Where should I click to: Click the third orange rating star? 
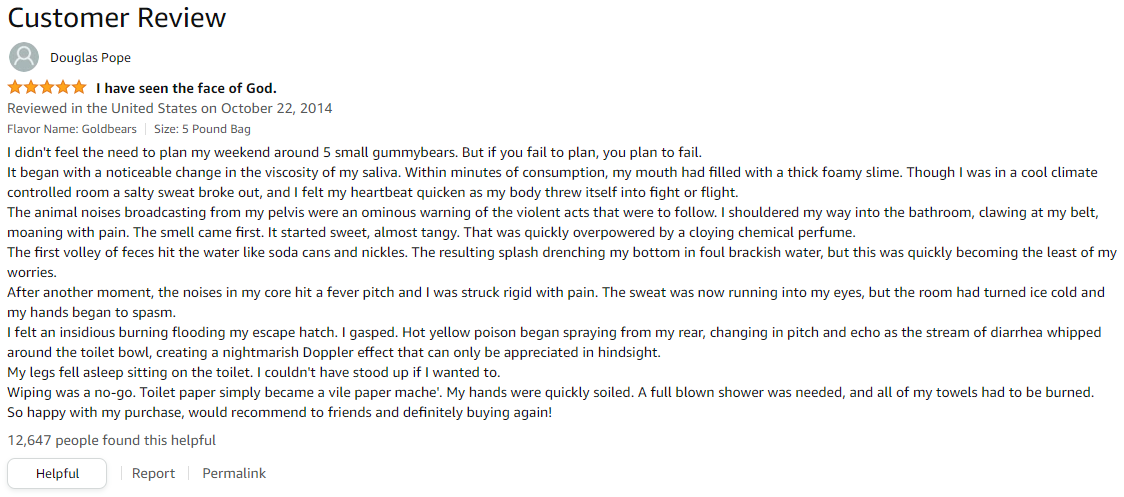tap(47, 88)
